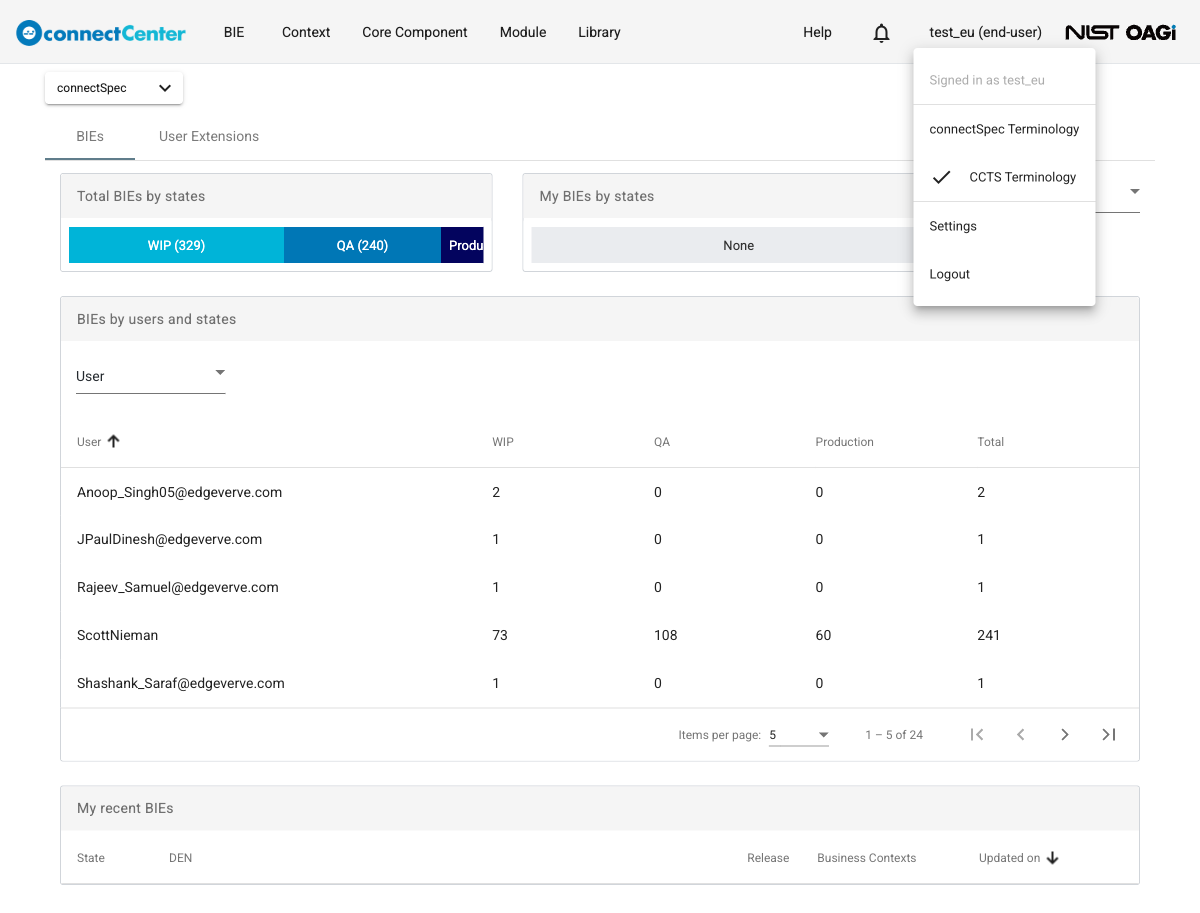1200x913 pixels.
Task: Click 'BIEs by users and states' heading
Action: (x=157, y=319)
